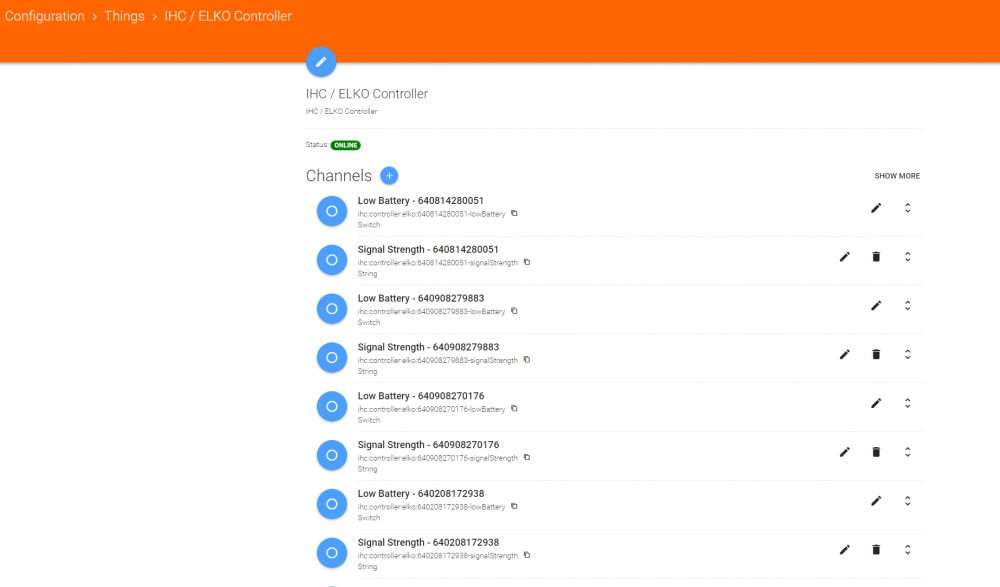The width and height of the screenshot is (1000, 587).
Task: Copy the 640908279883-lowBattery channel UID
Action: (x=514, y=311)
